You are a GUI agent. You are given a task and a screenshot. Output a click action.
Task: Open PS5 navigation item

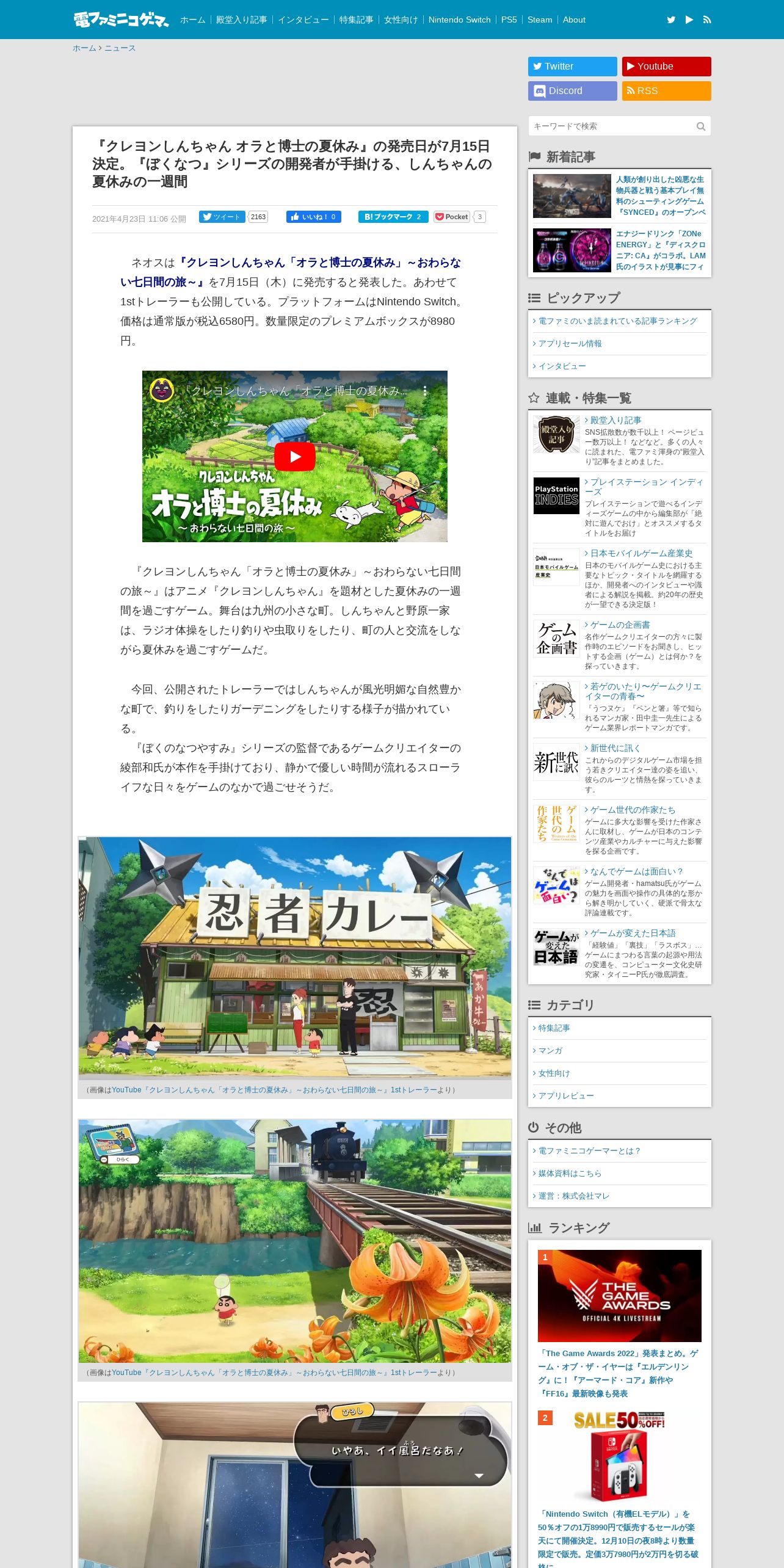(509, 20)
